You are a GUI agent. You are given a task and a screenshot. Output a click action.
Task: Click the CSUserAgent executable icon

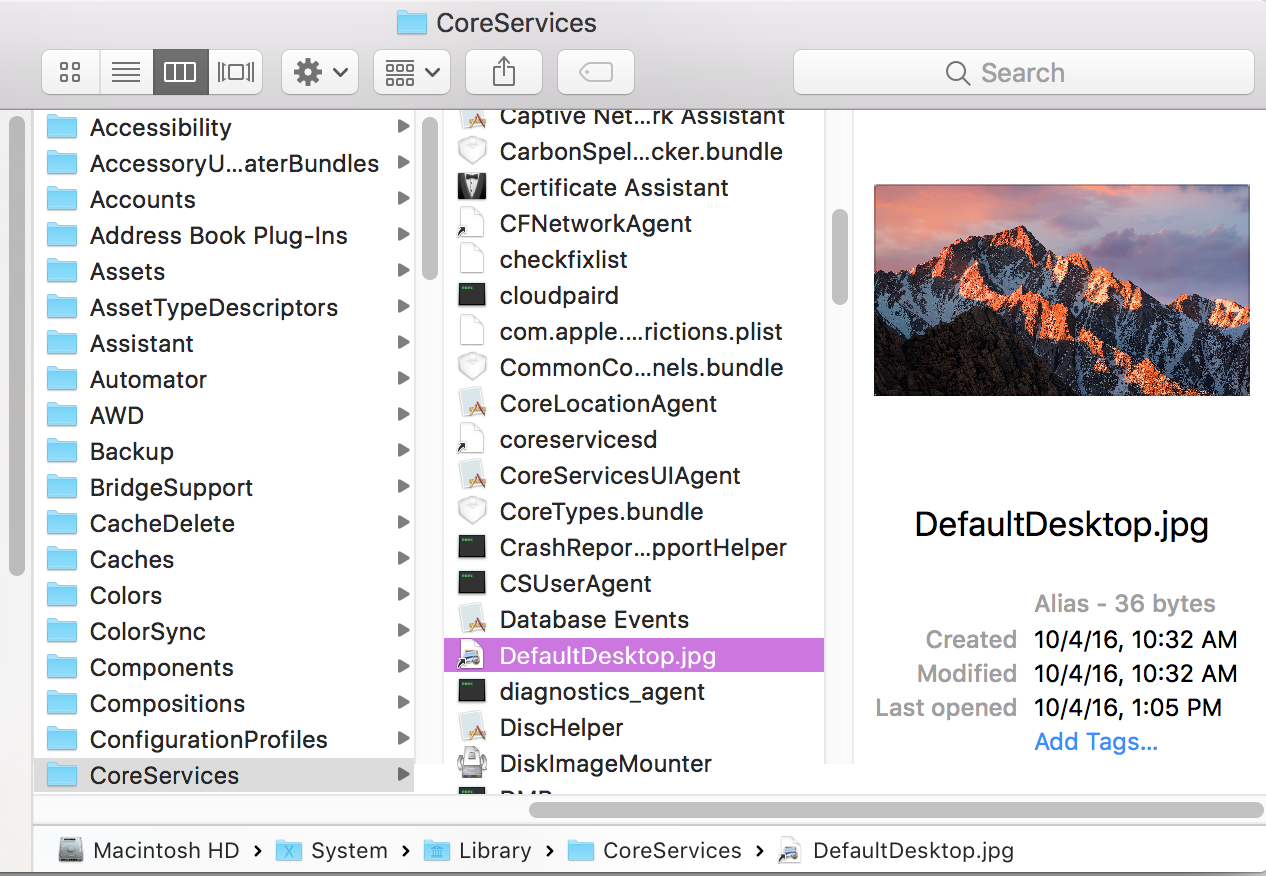(471, 583)
